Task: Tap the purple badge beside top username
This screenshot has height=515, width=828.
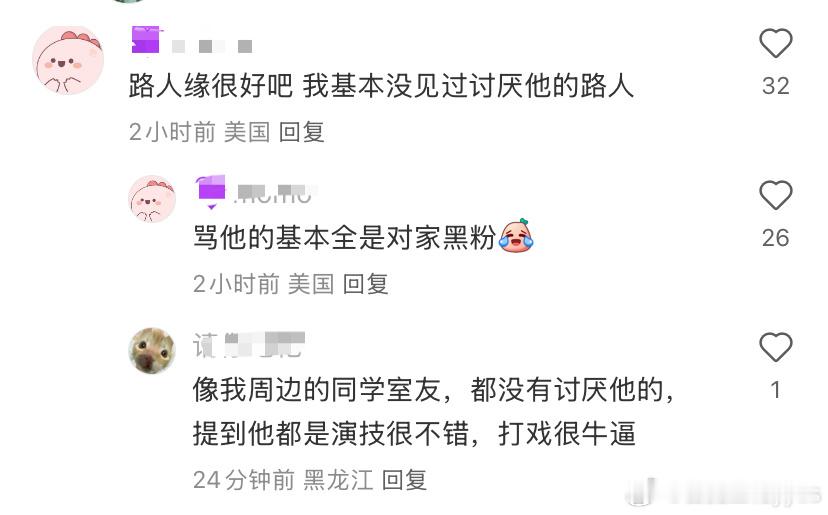Action: 146,40
